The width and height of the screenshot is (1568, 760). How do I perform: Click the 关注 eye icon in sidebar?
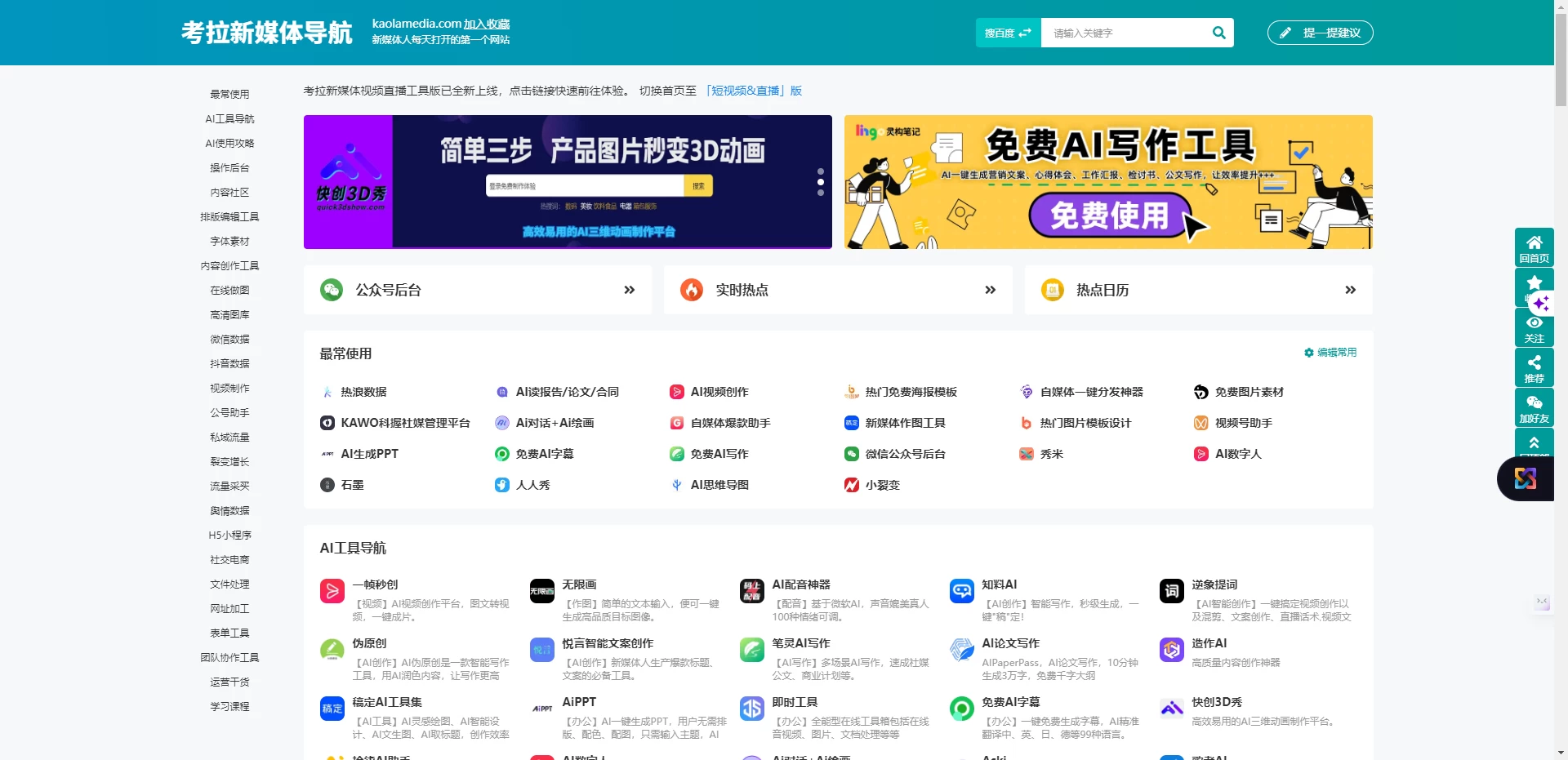1535,322
